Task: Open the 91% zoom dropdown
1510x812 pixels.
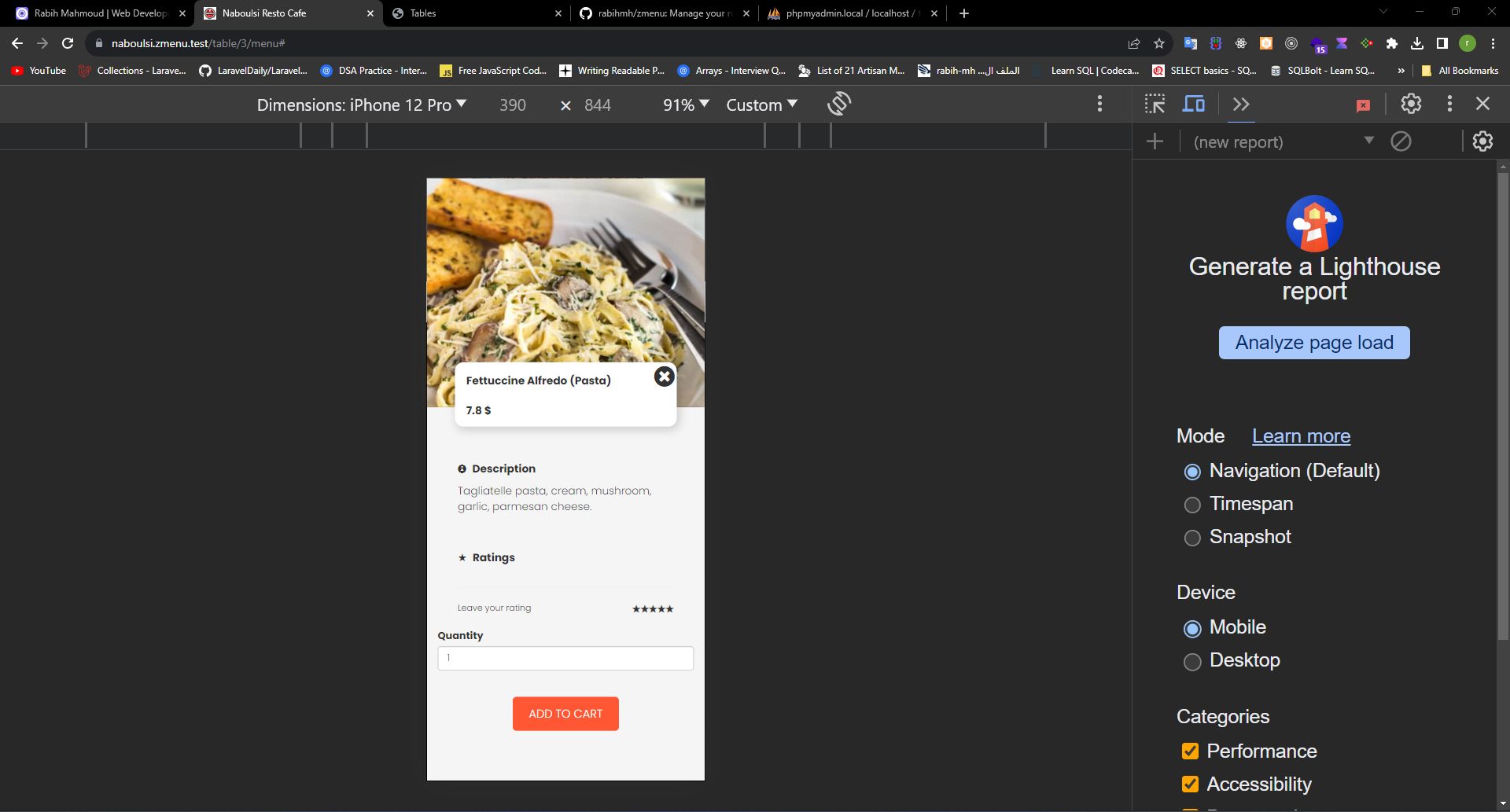Action: (x=686, y=105)
